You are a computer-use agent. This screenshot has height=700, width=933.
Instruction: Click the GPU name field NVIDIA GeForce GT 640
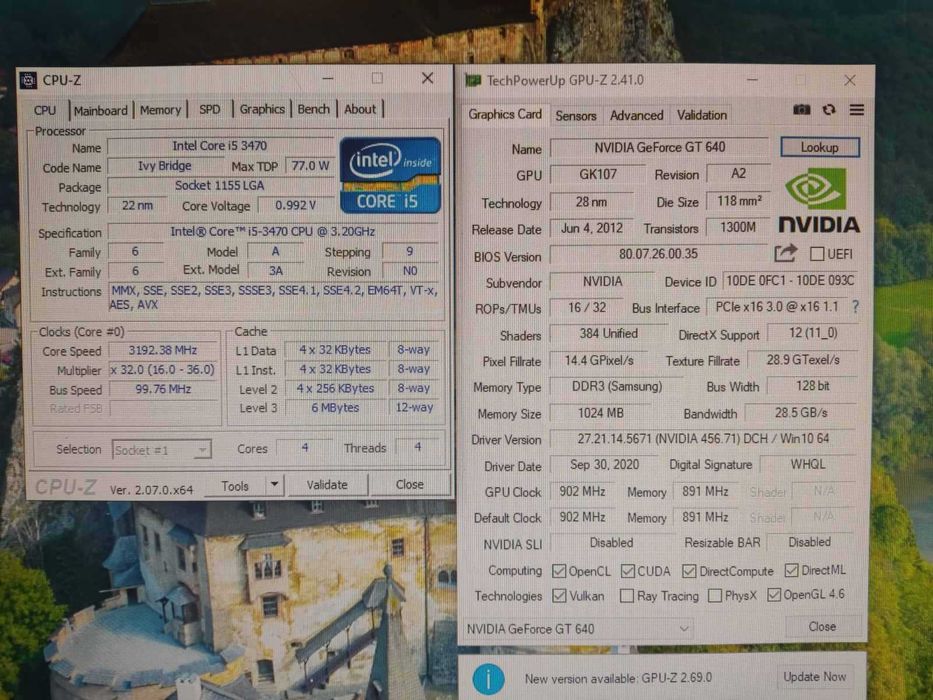coord(659,147)
